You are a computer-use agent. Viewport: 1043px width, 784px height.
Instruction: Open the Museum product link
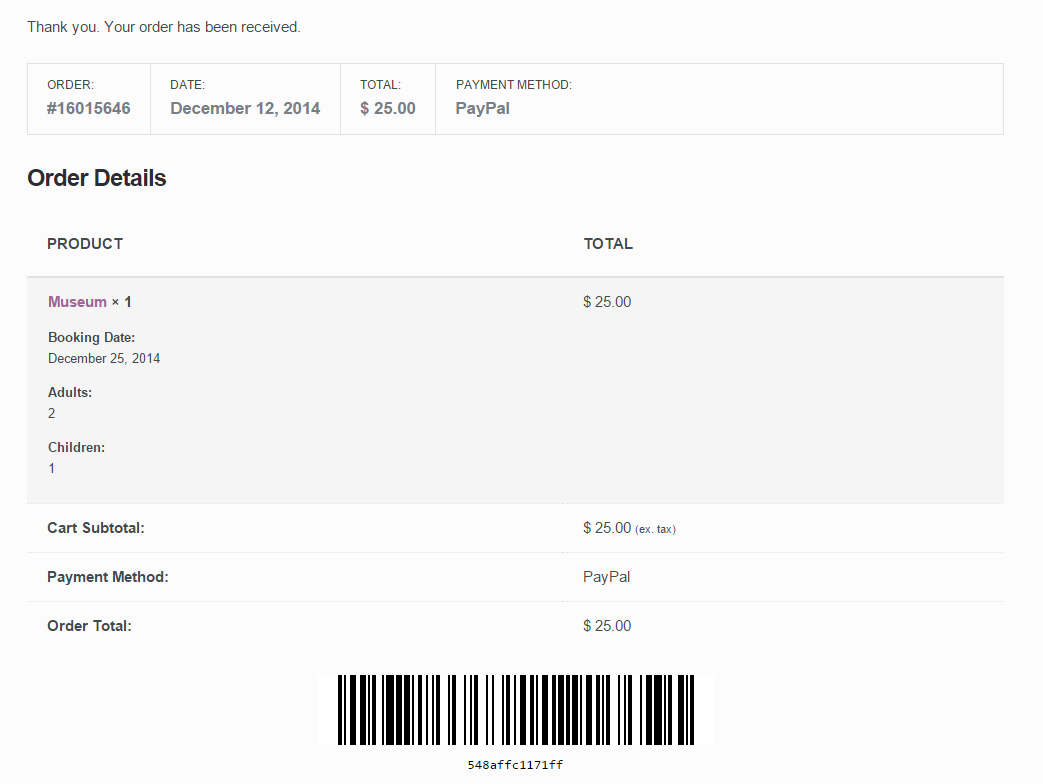(x=77, y=302)
